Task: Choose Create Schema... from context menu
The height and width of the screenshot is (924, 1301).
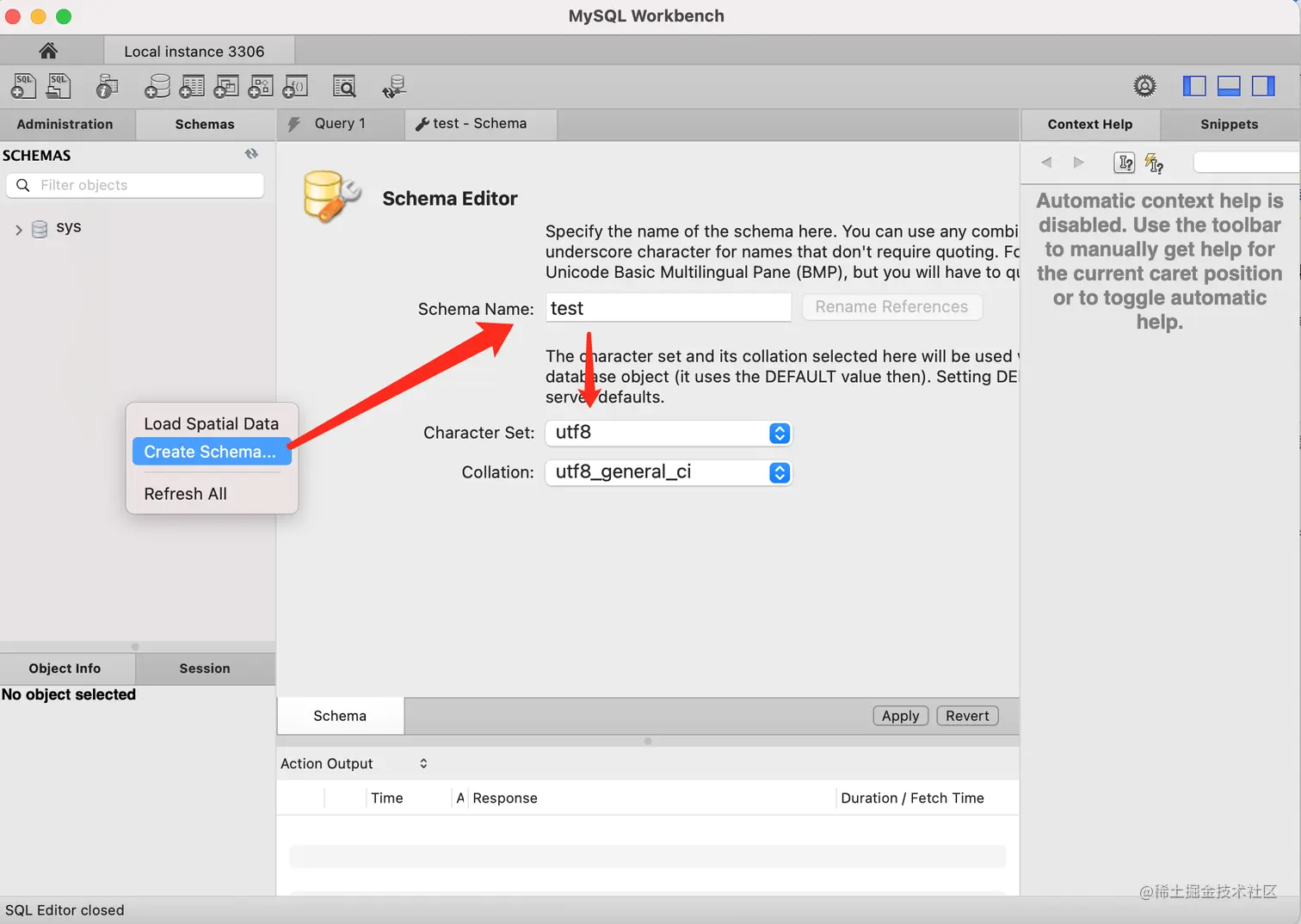Action: pyautogui.click(x=212, y=452)
